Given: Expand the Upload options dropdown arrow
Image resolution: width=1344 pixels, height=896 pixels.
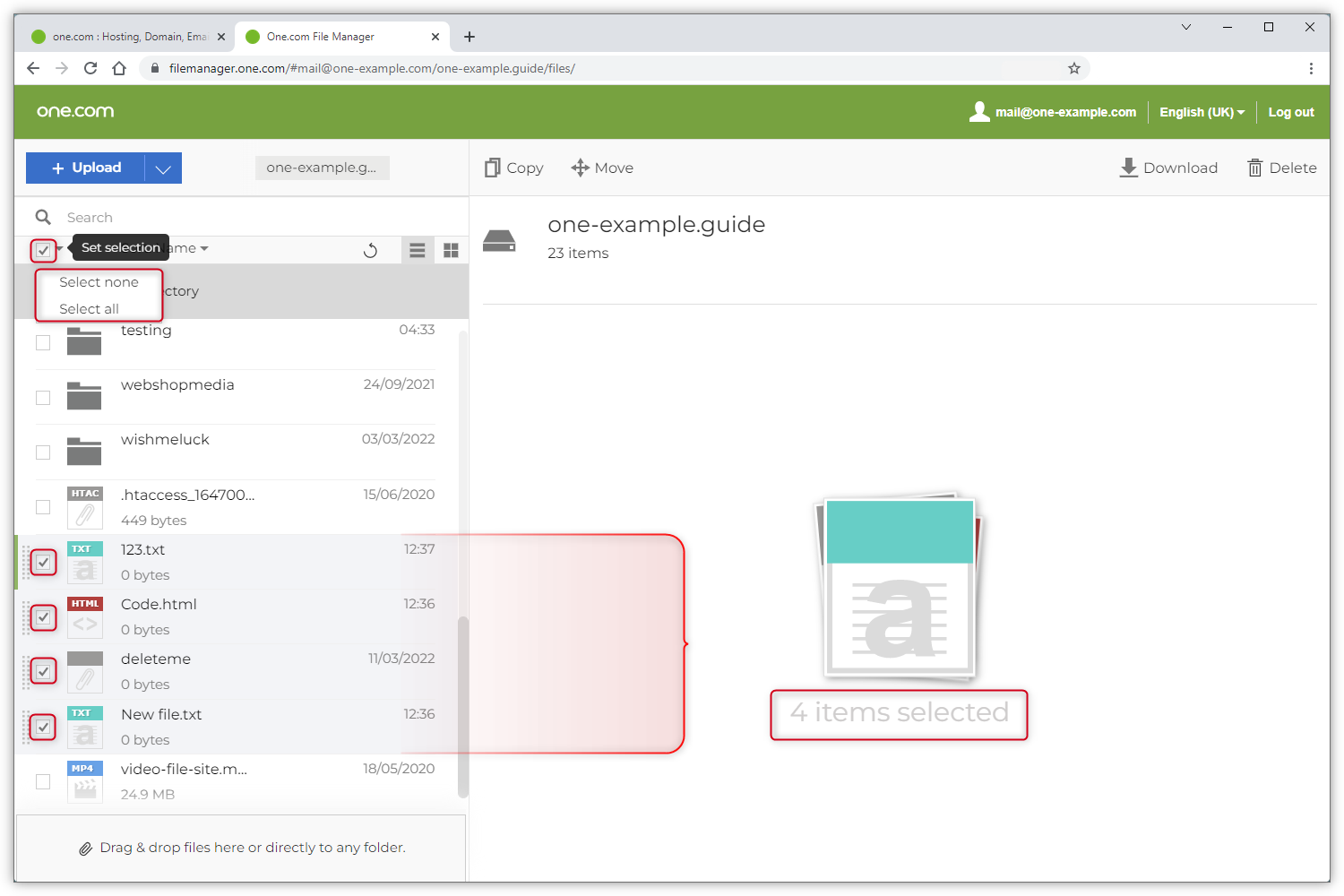Looking at the screenshot, I should pyautogui.click(x=163, y=168).
